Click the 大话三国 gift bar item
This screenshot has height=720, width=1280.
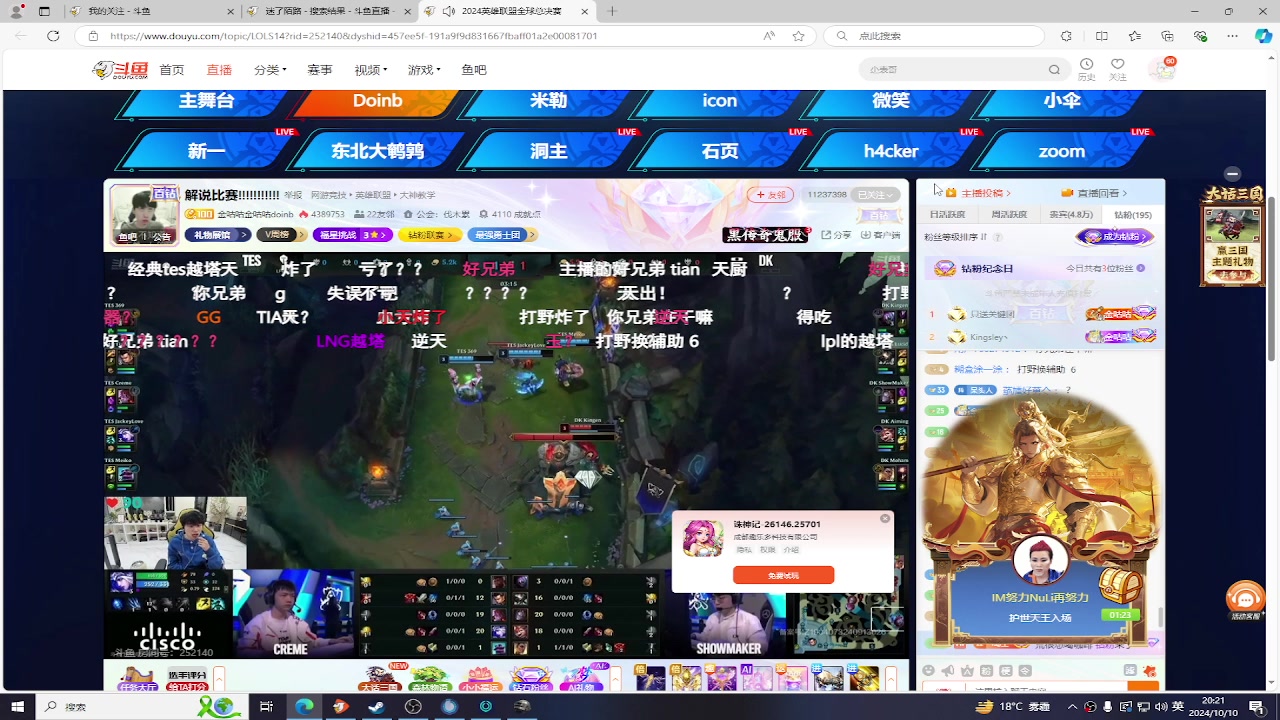pyautogui.click(x=380, y=678)
